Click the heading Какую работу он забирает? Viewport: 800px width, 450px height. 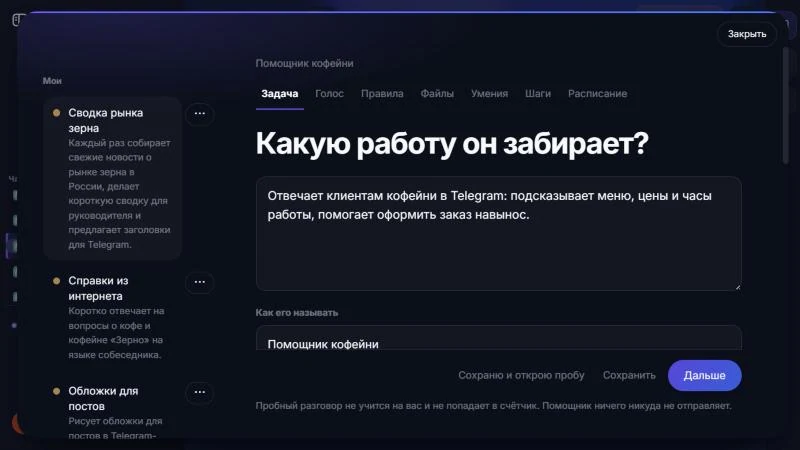(452, 143)
